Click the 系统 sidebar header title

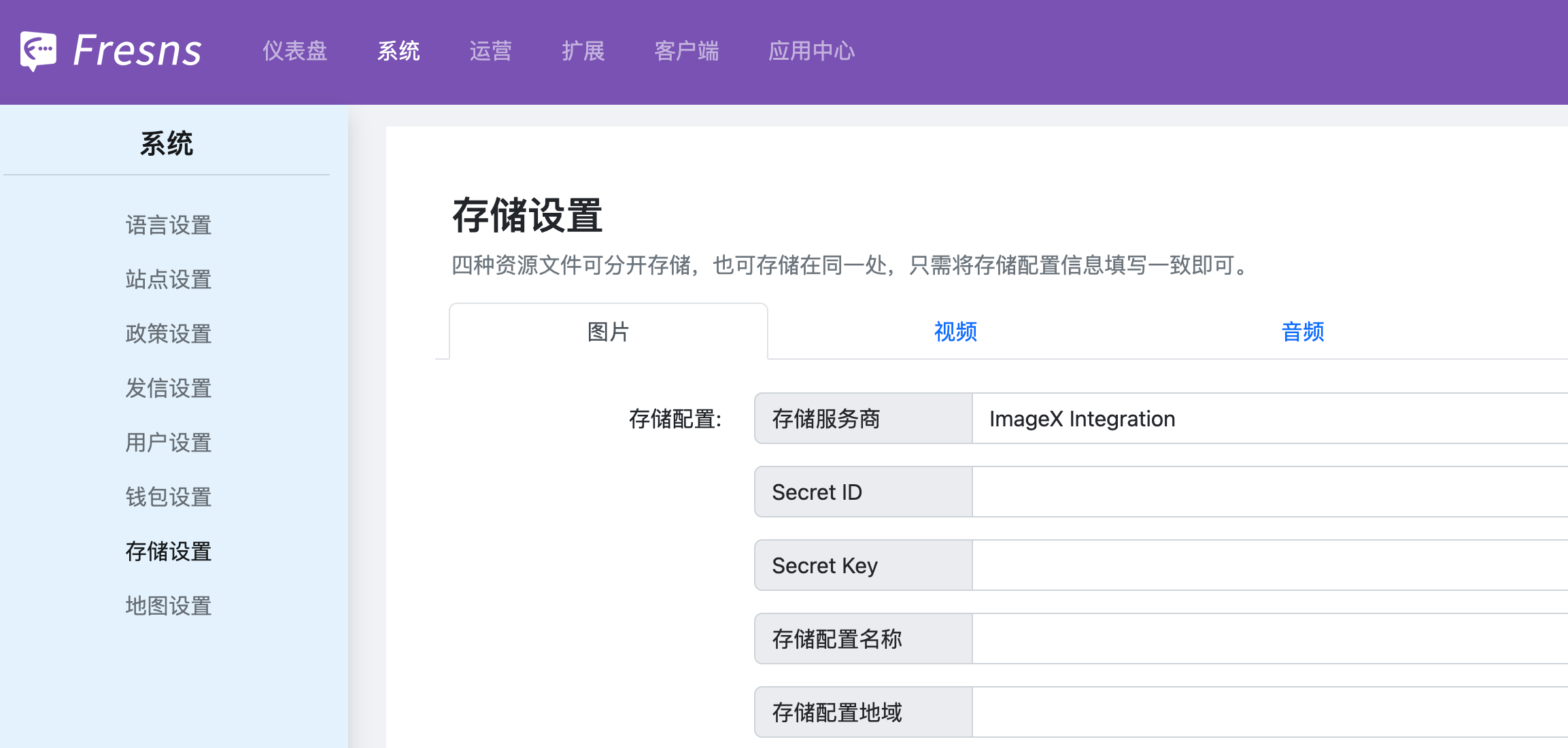tap(167, 143)
